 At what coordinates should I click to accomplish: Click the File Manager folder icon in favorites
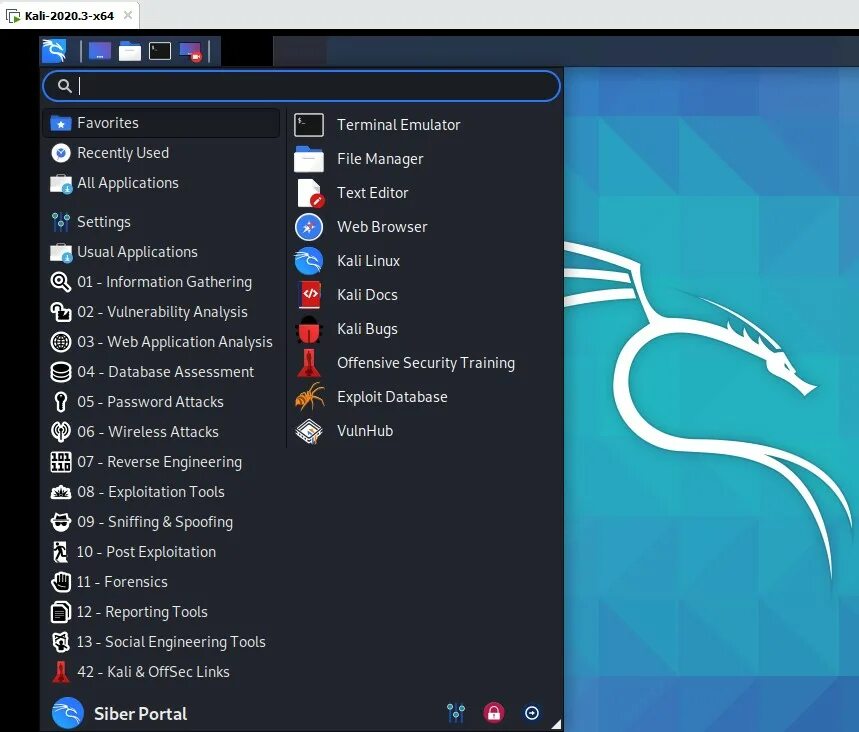tap(309, 159)
